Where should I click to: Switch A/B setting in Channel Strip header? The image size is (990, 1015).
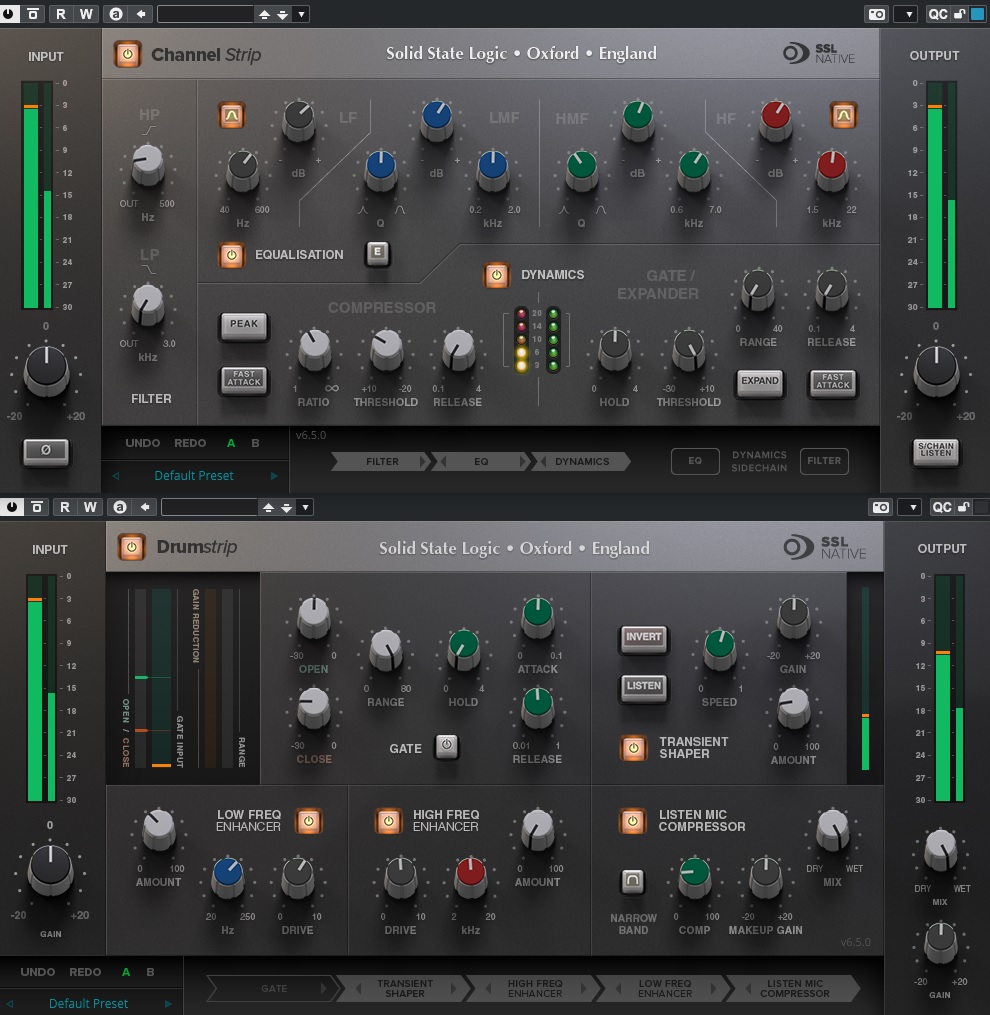(x=116, y=14)
